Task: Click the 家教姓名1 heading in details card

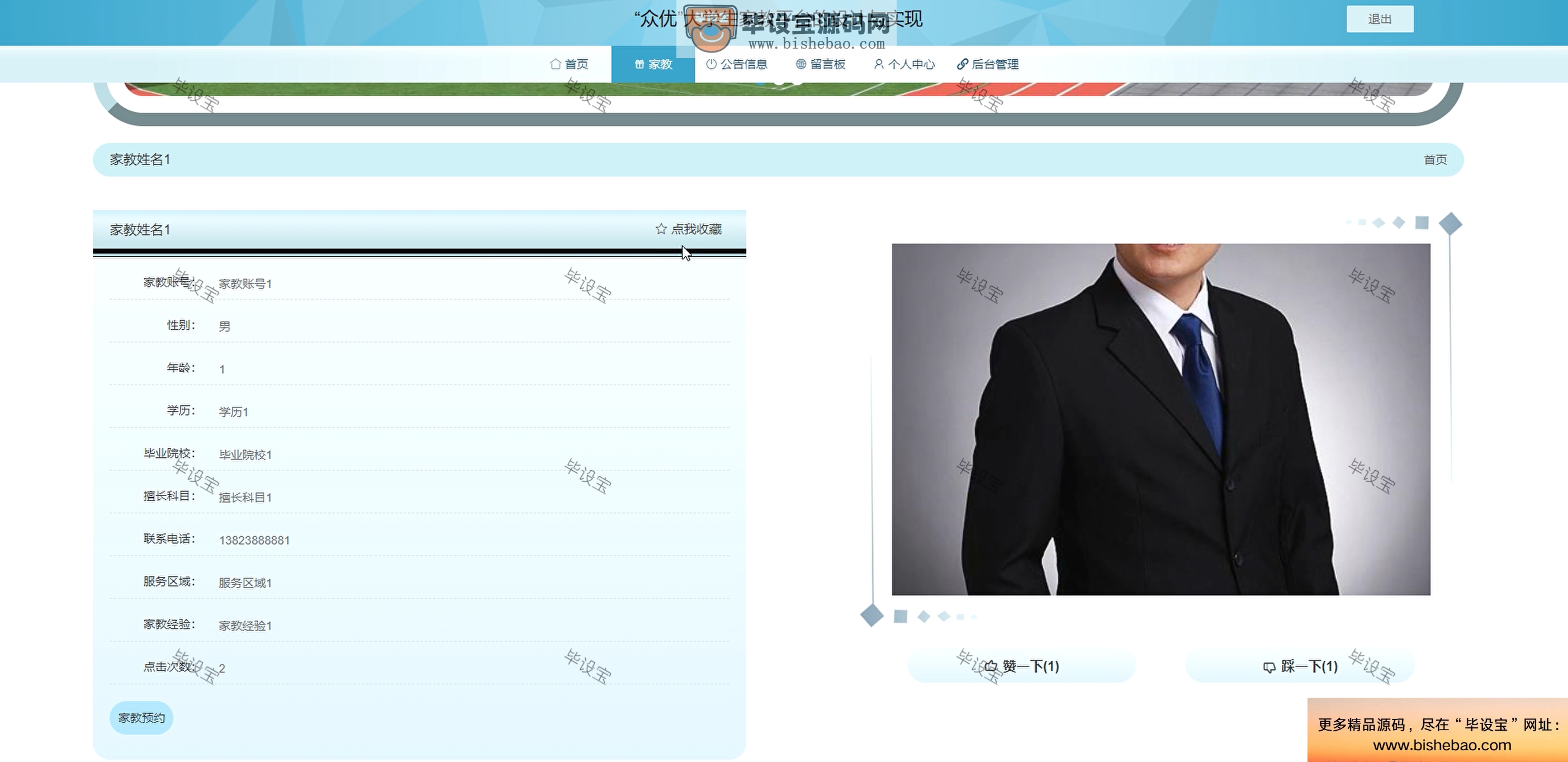Action: (140, 230)
